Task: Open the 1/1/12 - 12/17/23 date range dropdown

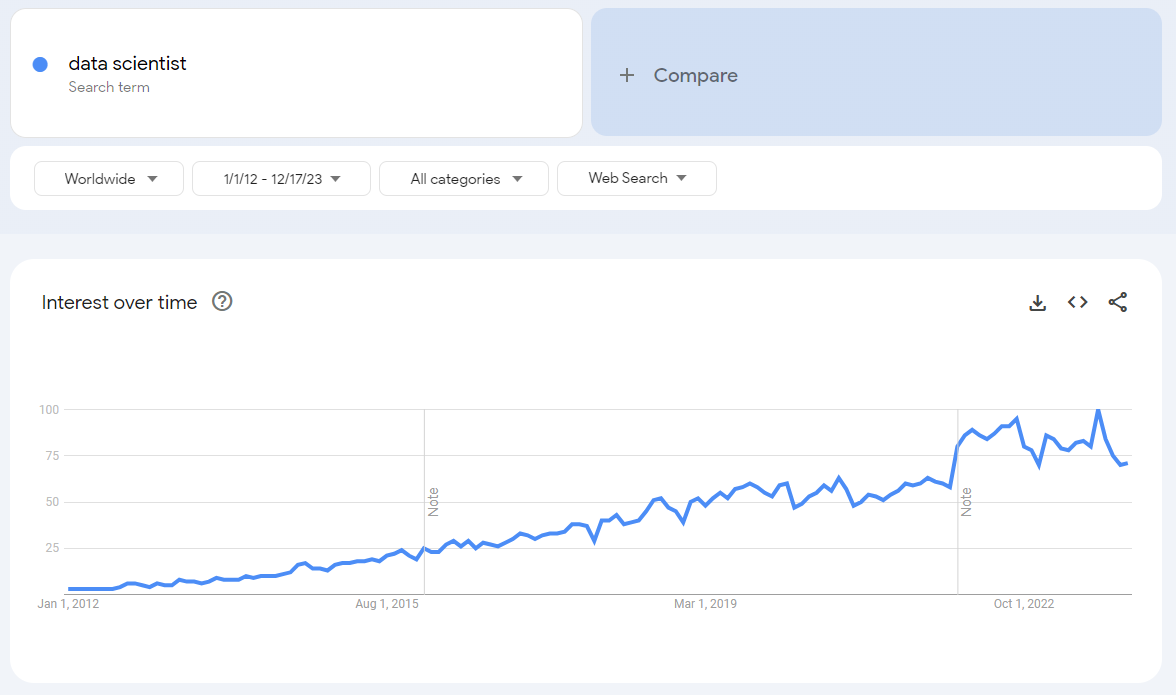Action: coord(281,179)
